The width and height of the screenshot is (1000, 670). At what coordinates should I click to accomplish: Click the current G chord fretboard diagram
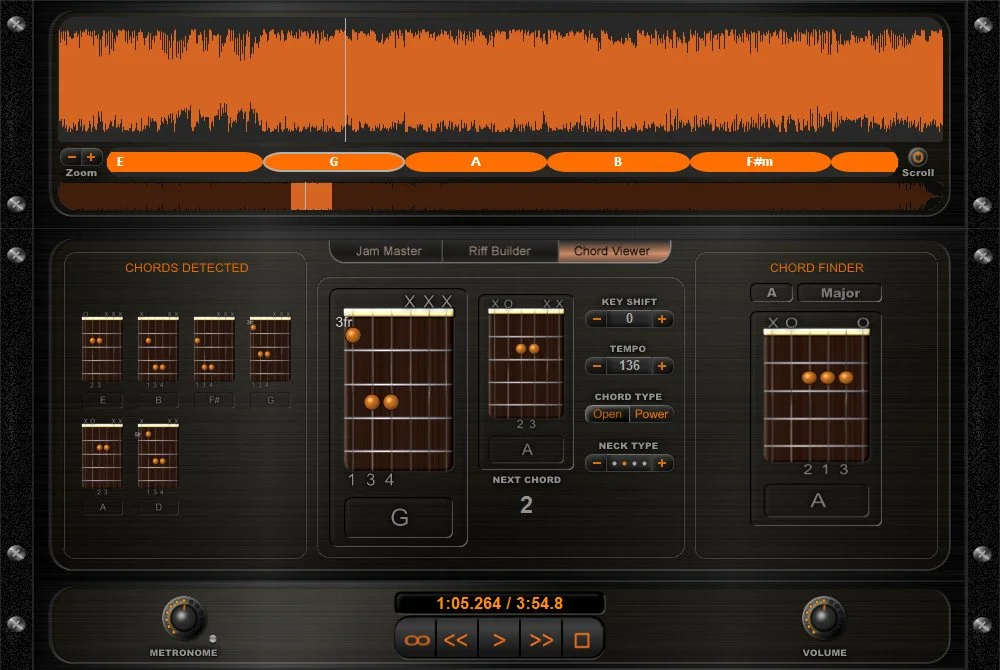(398, 390)
